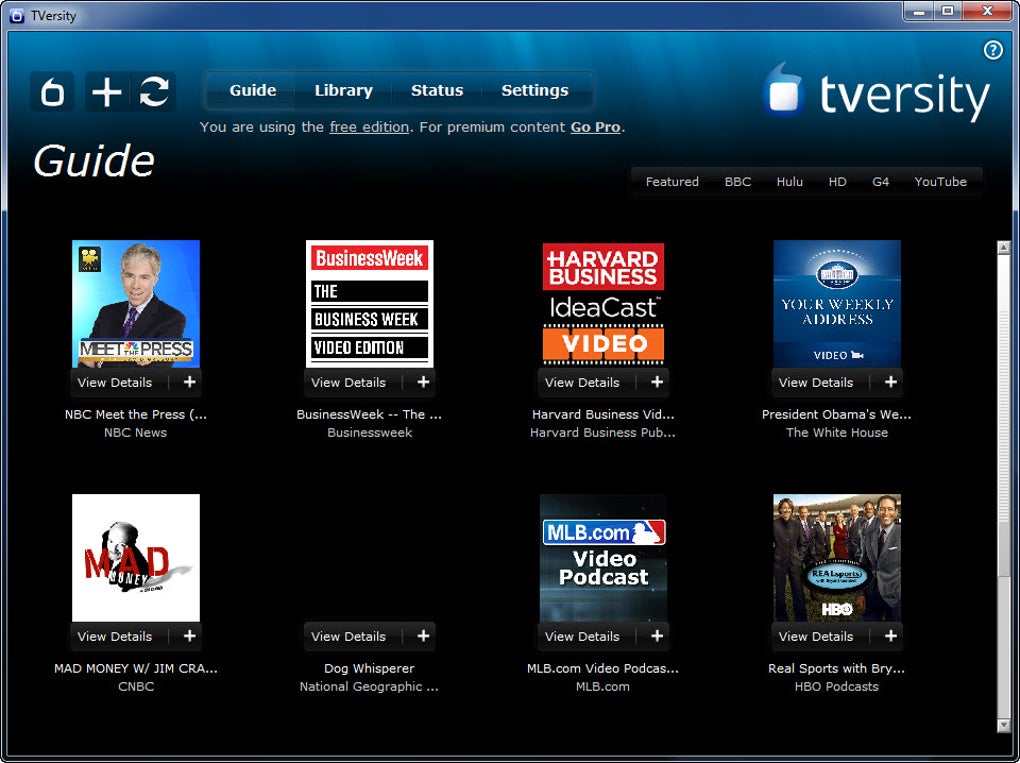Open the HBO Real Sports thumbnail
This screenshot has width=1020, height=763.
click(837, 557)
